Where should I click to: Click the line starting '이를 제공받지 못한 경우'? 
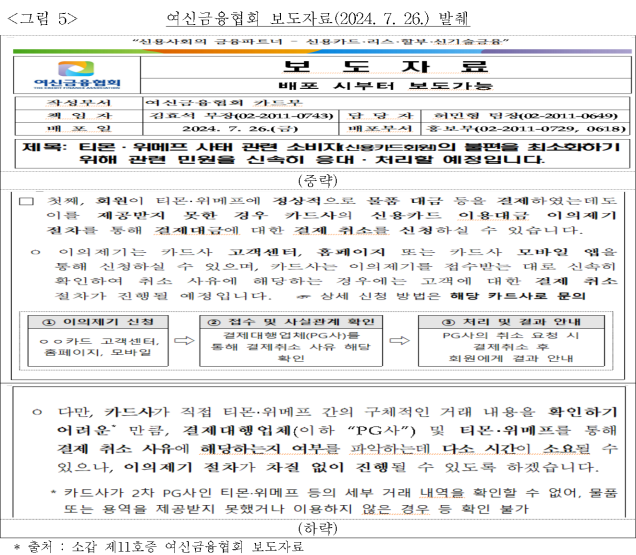coord(331,215)
